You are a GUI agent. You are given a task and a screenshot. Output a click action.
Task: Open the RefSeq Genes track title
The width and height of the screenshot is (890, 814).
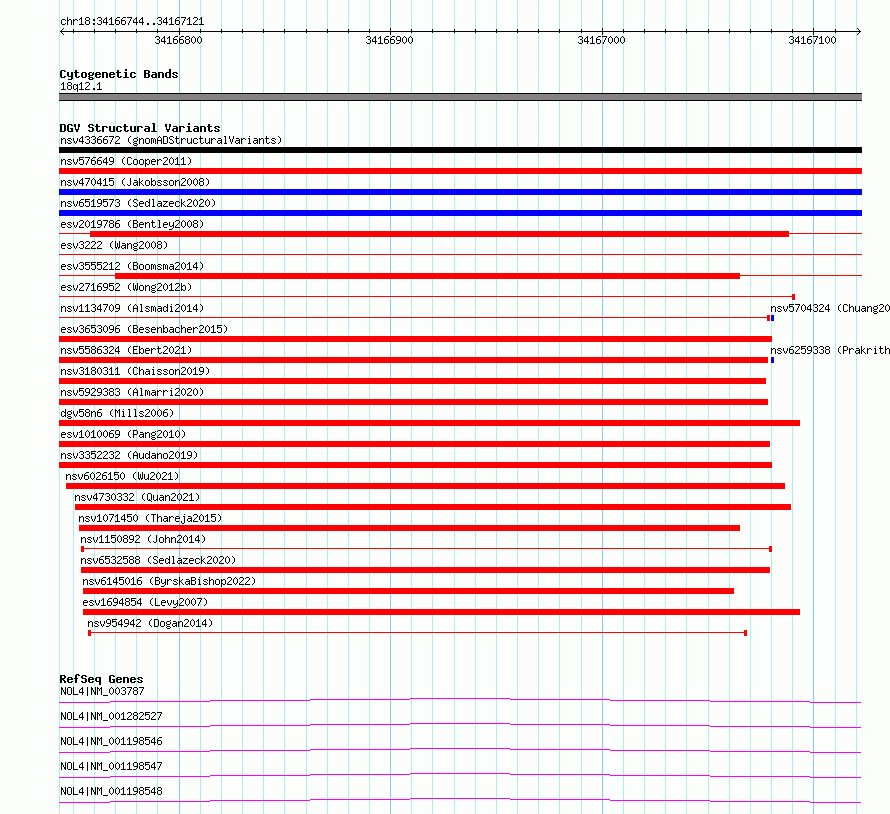coord(101,679)
